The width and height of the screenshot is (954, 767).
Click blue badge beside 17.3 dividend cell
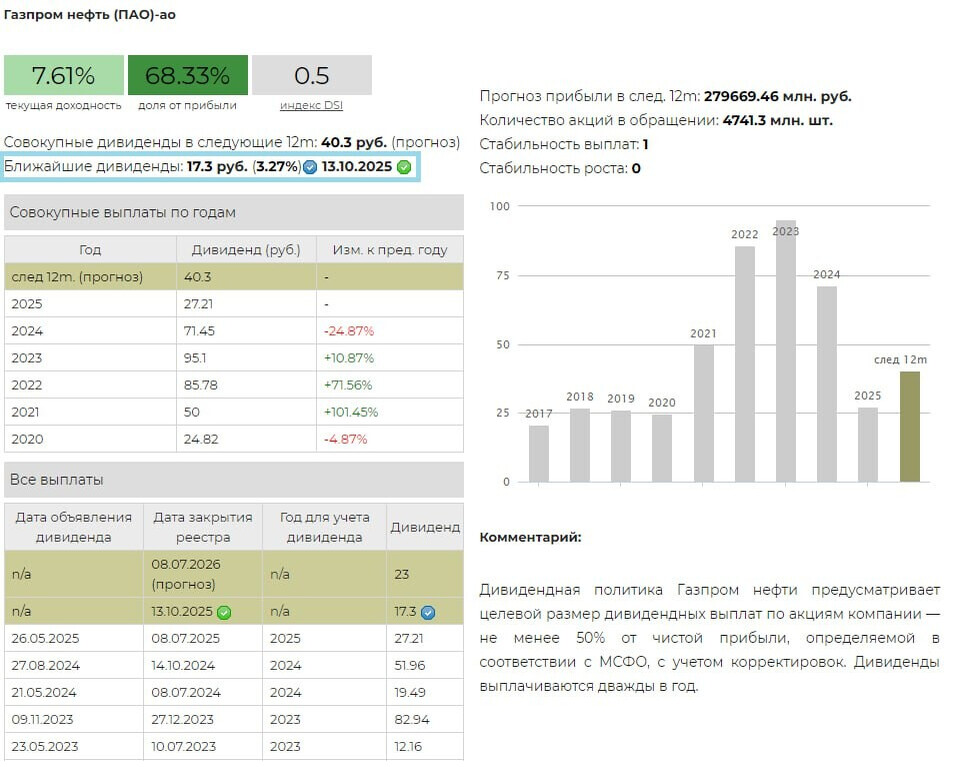pyautogui.click(x=428, y=612)
